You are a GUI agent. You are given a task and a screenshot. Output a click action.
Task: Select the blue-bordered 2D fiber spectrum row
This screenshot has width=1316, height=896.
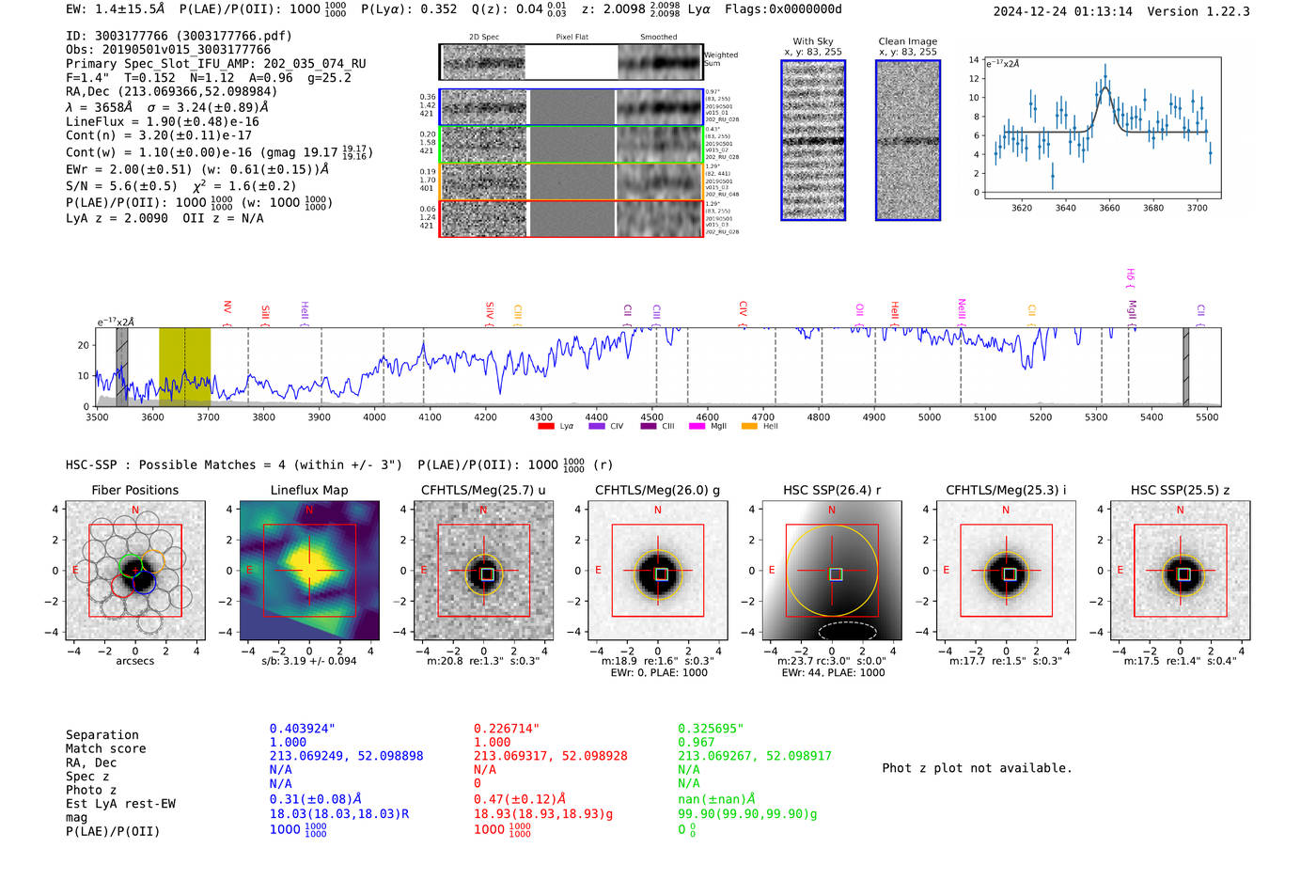572,107
